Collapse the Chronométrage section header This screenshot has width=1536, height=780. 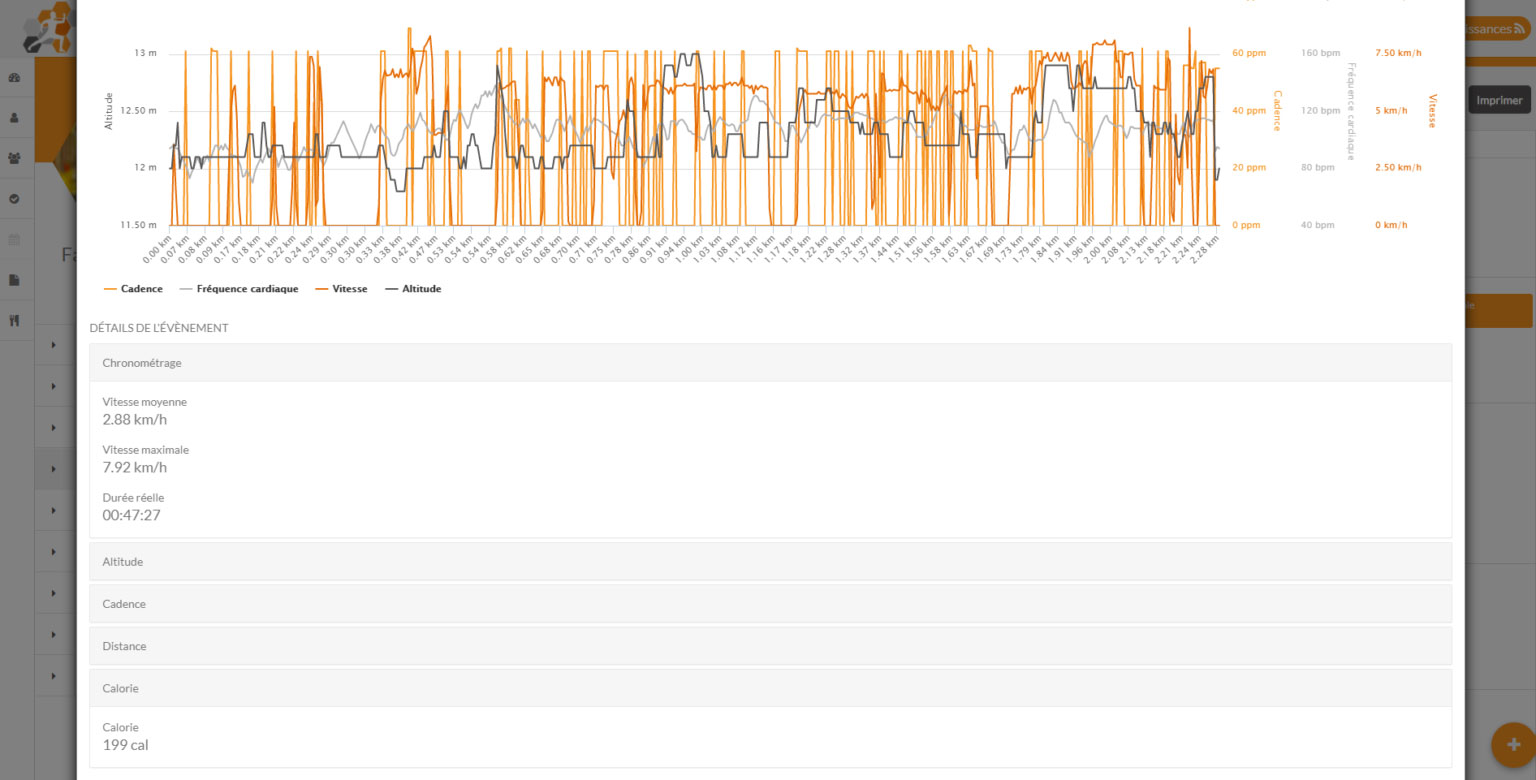click(x=770, y=363)
